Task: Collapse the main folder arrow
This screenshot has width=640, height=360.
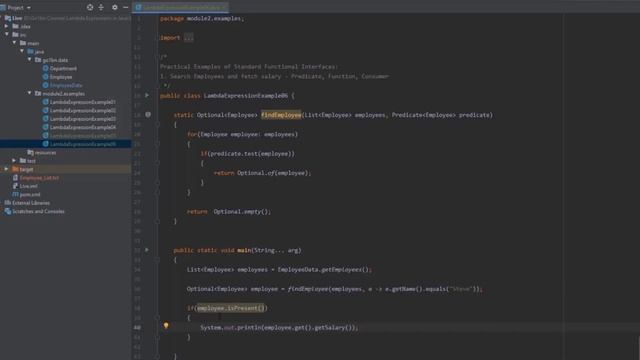Action: pyautogui.click(x=14, y=42)
